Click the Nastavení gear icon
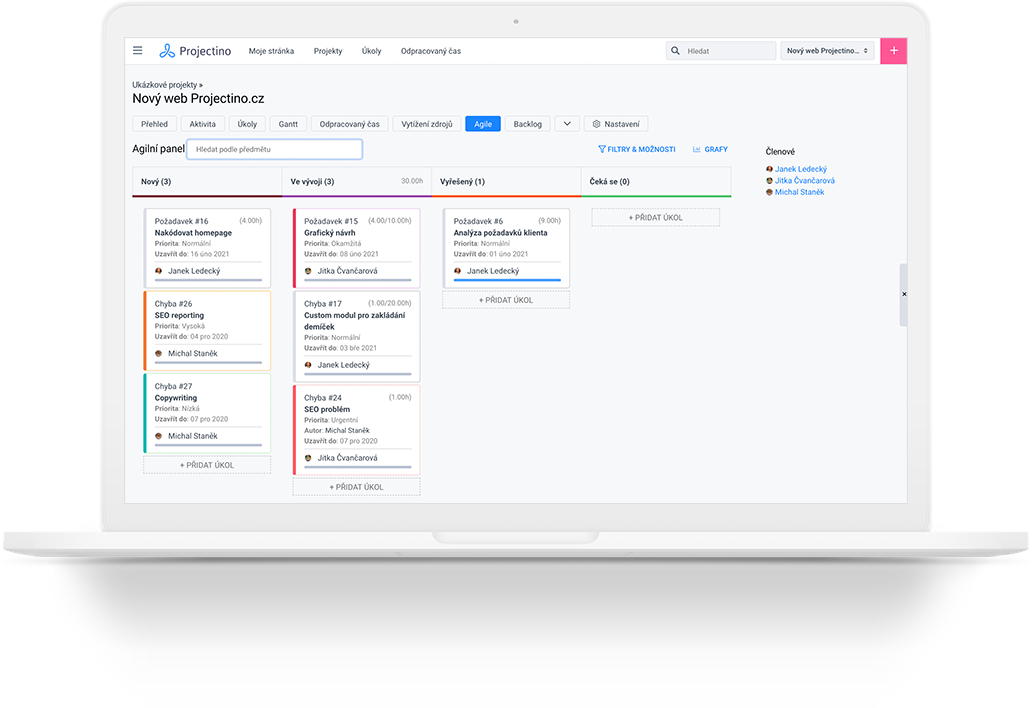Screen dimensions: 1032x708 (x=596, y=124)
